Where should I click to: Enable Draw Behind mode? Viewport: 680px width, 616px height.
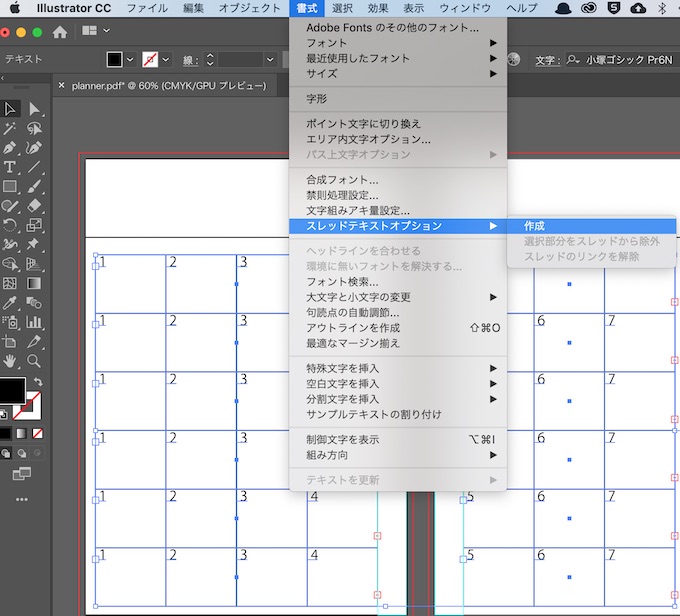click(22, 453)
